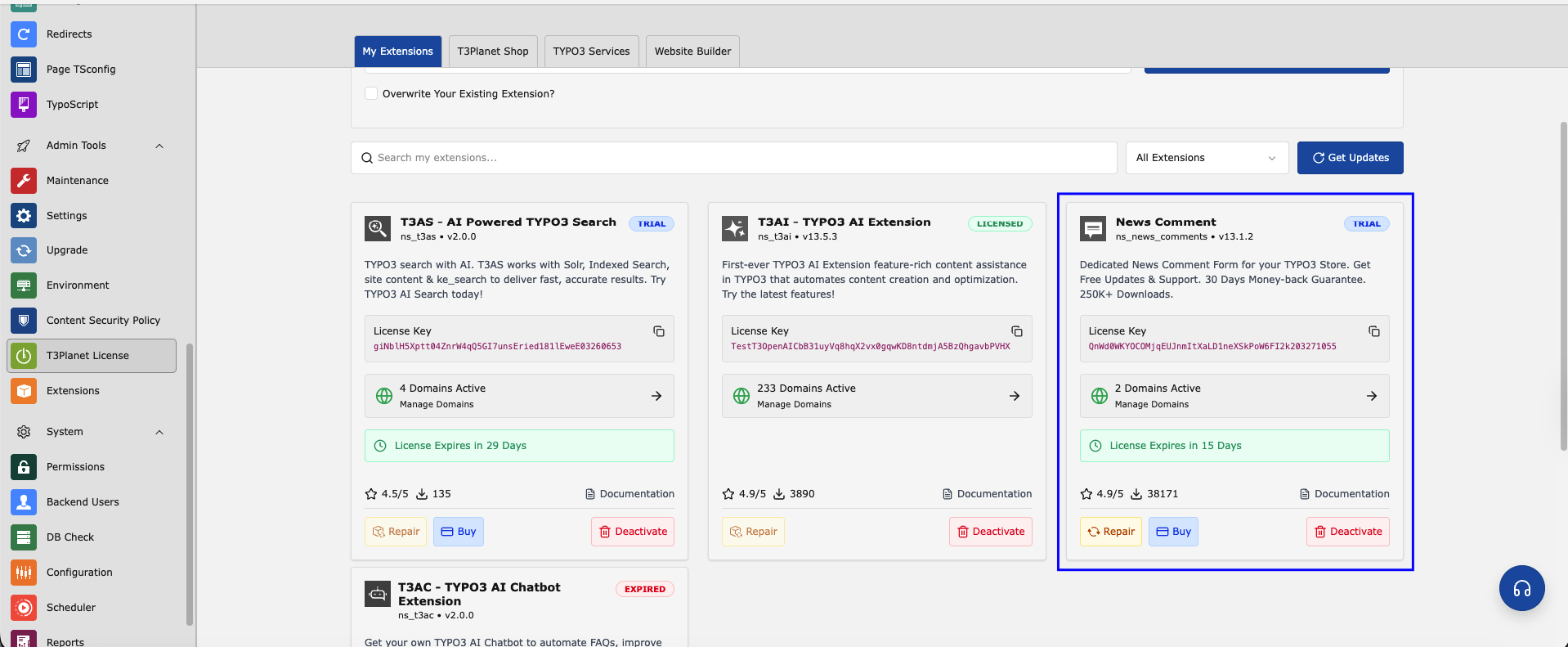Click the Backend Users icon

24,502
